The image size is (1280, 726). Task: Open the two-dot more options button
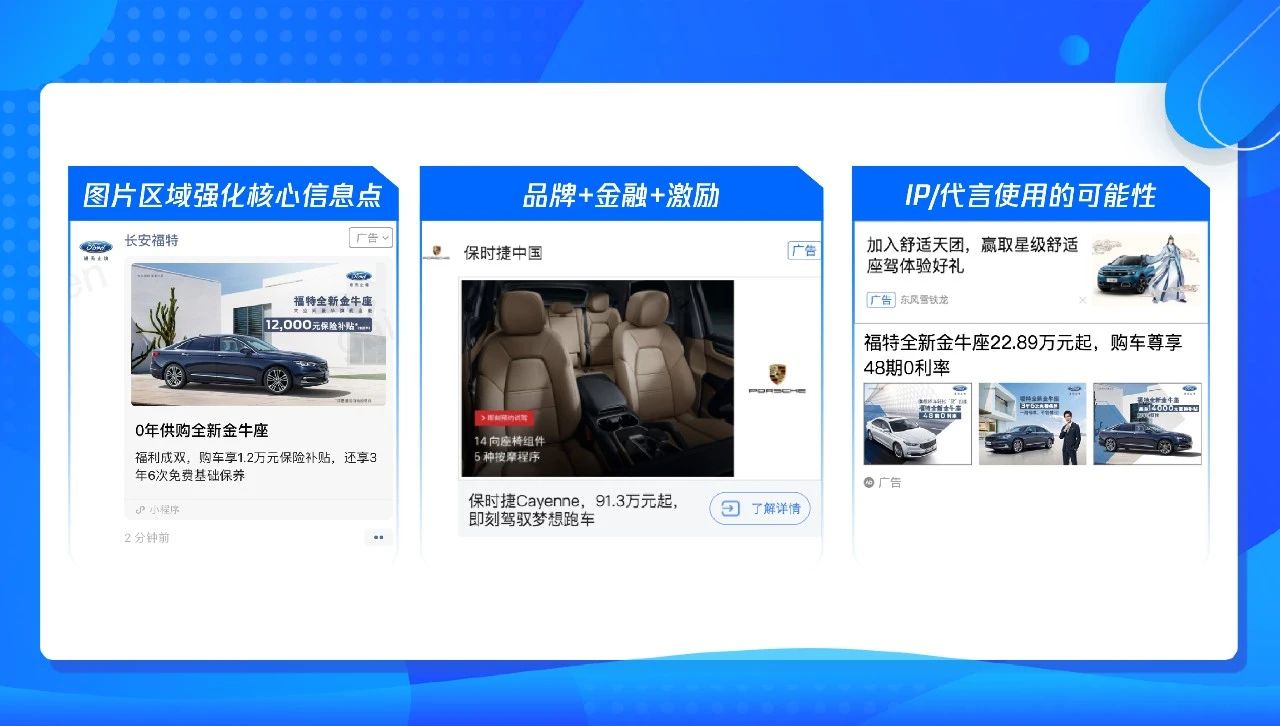(x=378, y=537)
